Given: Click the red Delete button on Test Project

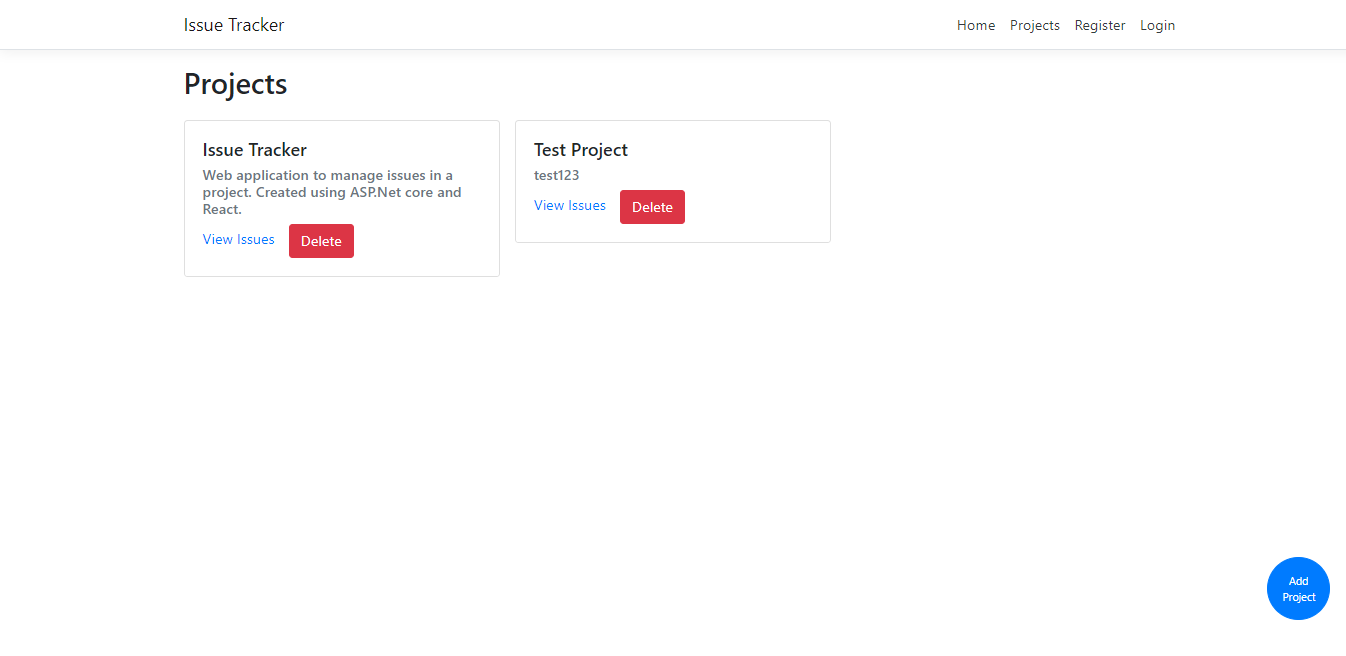Looking at the screenshot, I should [x=652, y=206].
